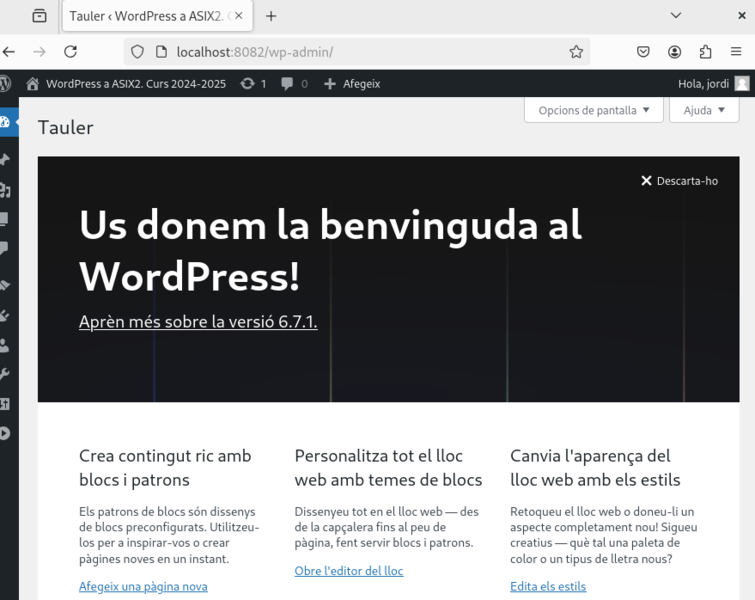Viewport: 755px width, 600px height.
Task: Open the Afegeix new content menu
Action: (352, 84)
